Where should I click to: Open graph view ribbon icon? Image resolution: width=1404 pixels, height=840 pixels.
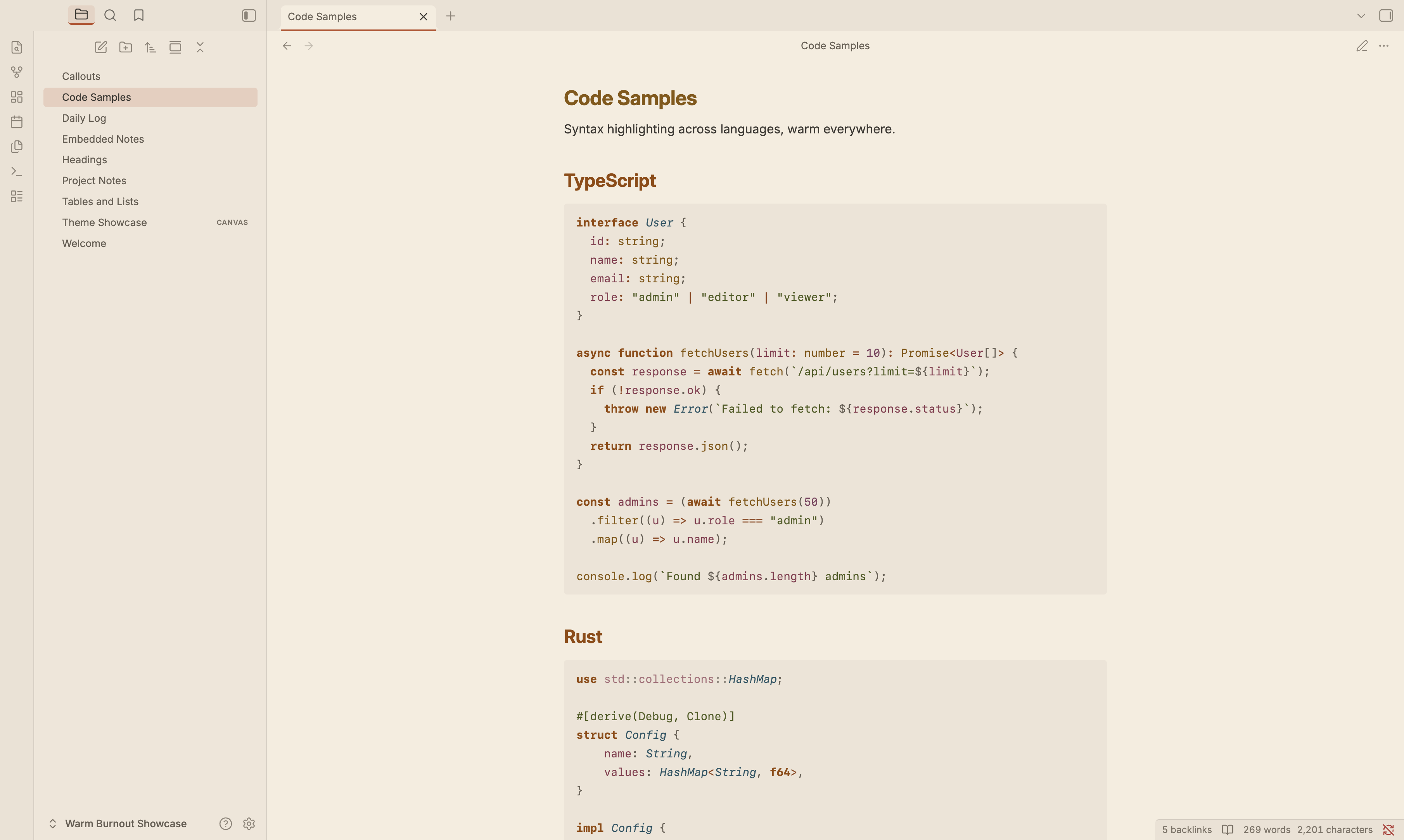tap(17, 73)
